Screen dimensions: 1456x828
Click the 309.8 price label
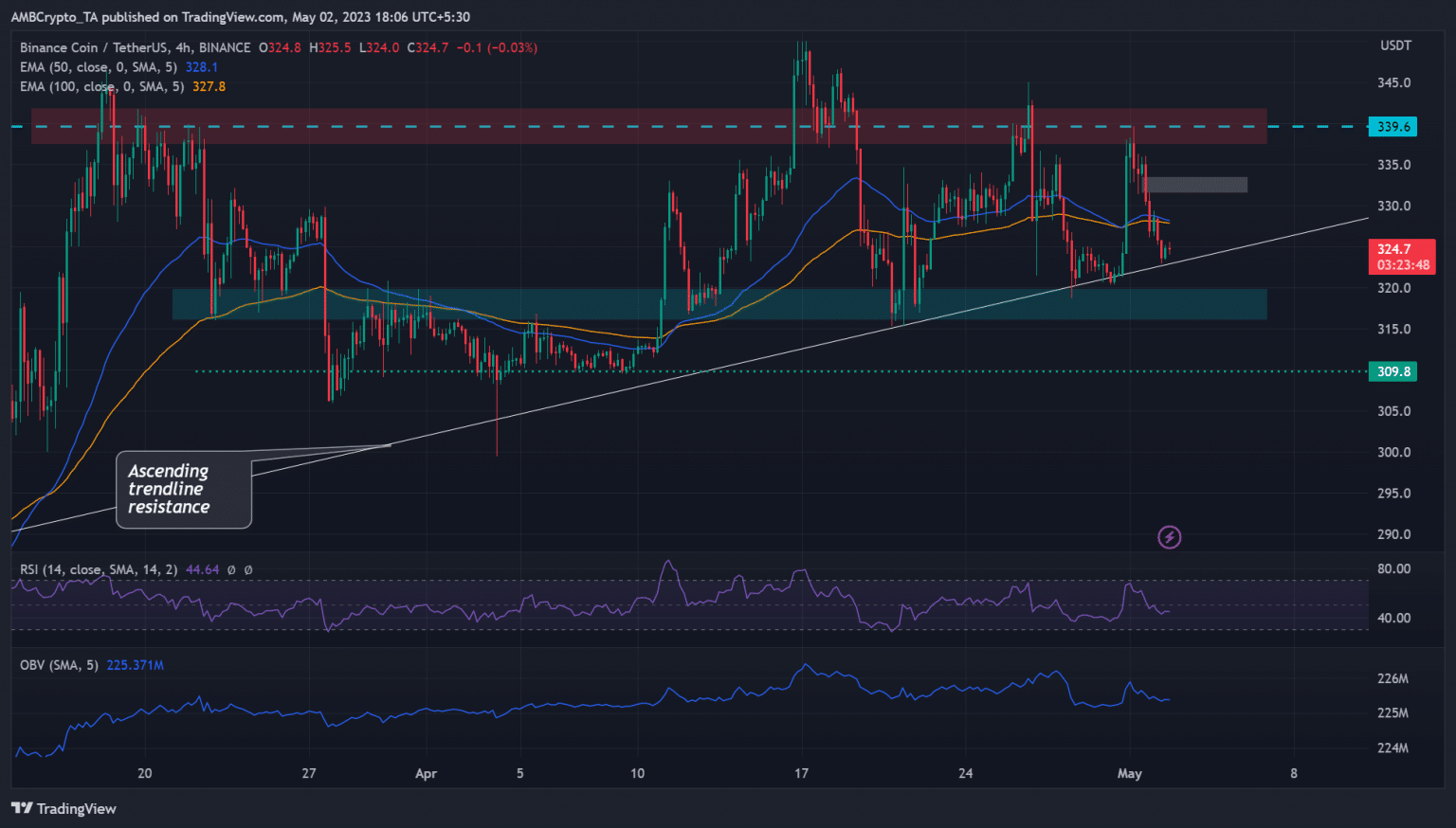point(1392,371)
